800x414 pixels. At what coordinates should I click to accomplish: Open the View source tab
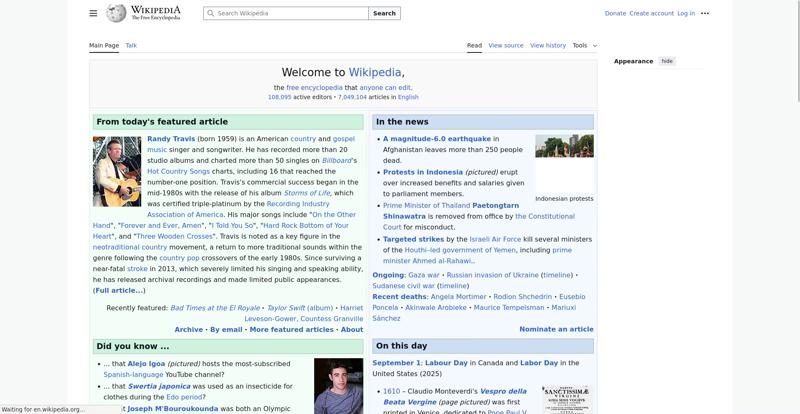click(506, 45)
